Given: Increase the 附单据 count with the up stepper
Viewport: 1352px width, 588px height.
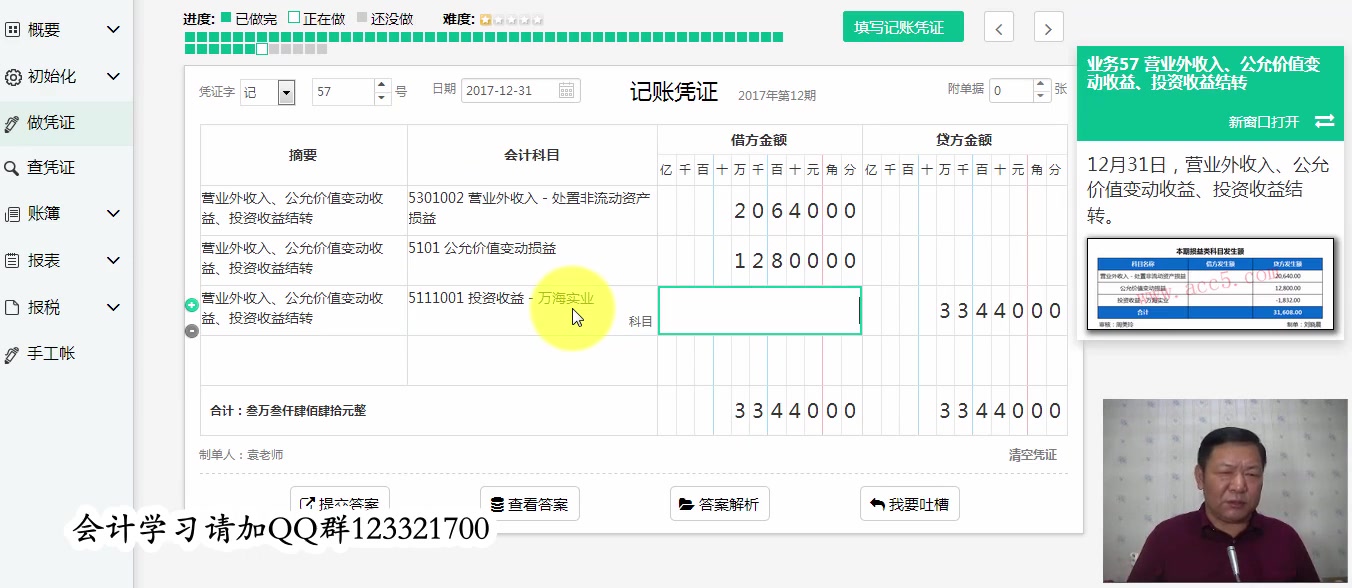Looking at the screenshot, I should (x=1041, y=83).
